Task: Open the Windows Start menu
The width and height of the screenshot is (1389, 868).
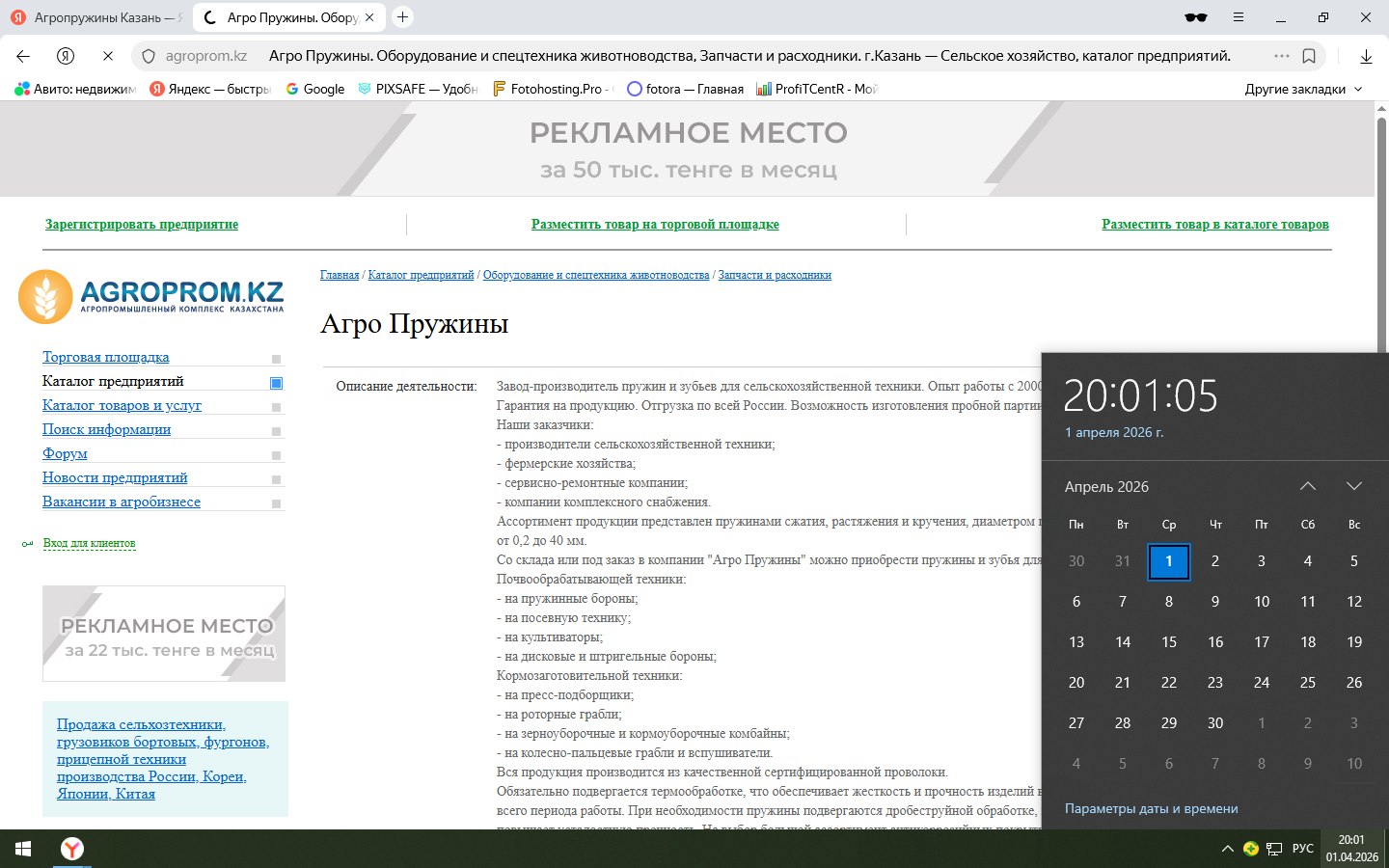Action: (23, 849)
